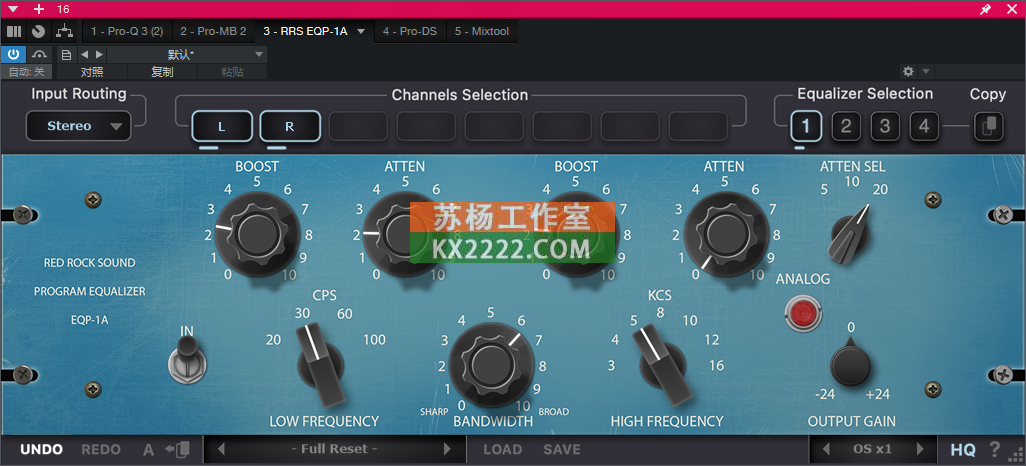Open the gear settings icon
Image resolution: width=1026 pixels, height=466 pixels.
pyautogui.click(x=908, y=71)
